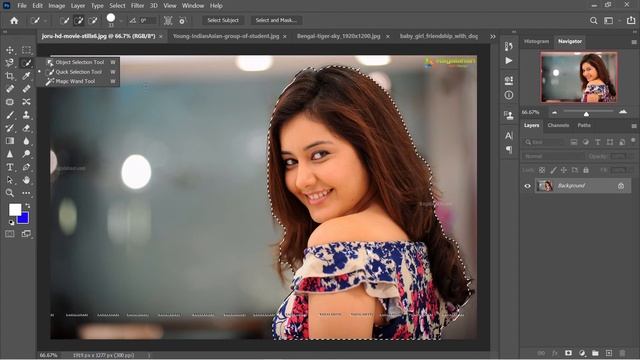Toggle pixel layer filter in Layers panel
The width and height of the screenshot is (640, 360).
click(574, 142)
